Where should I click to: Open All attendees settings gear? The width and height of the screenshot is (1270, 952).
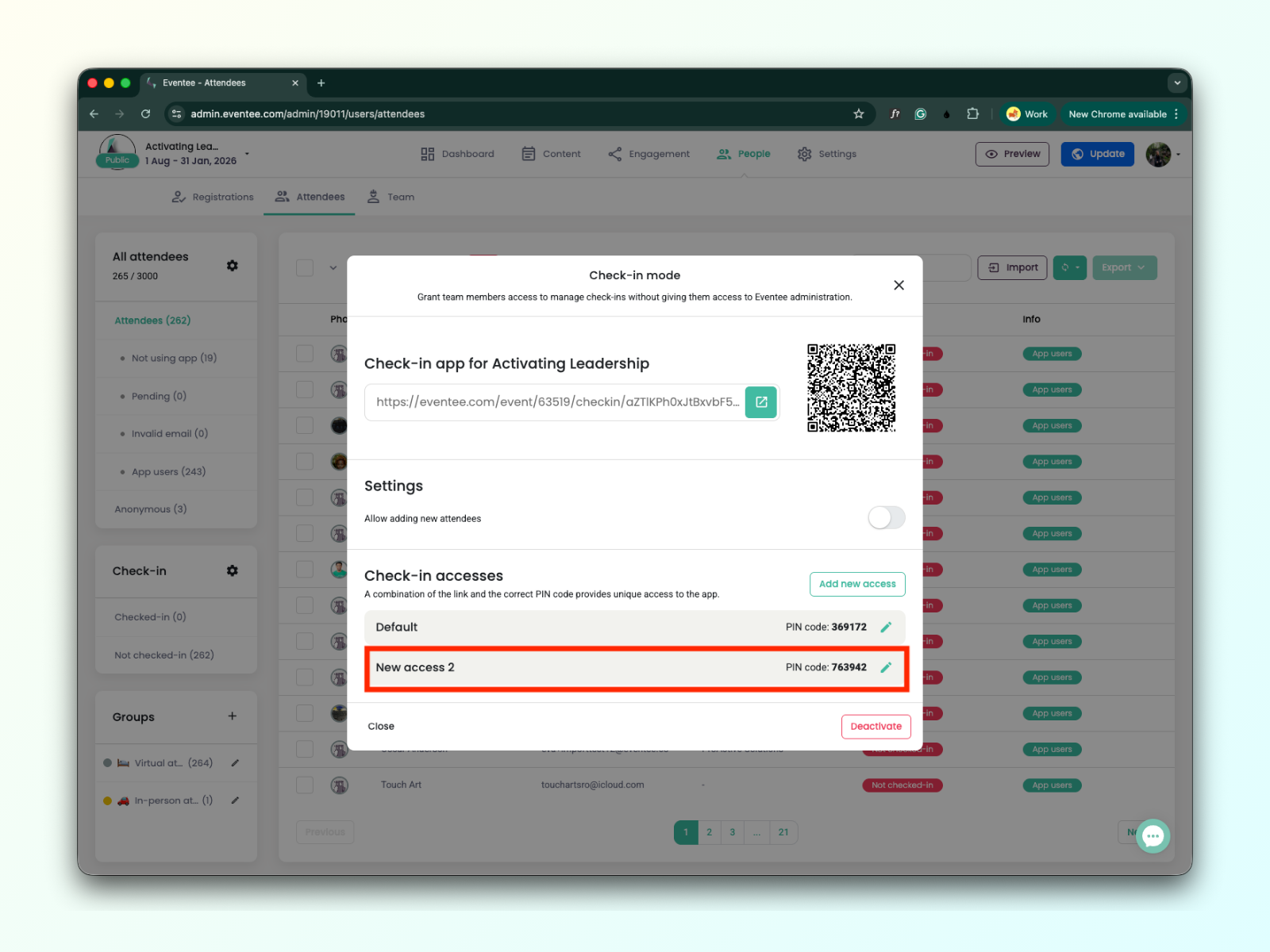coord(232,266)
